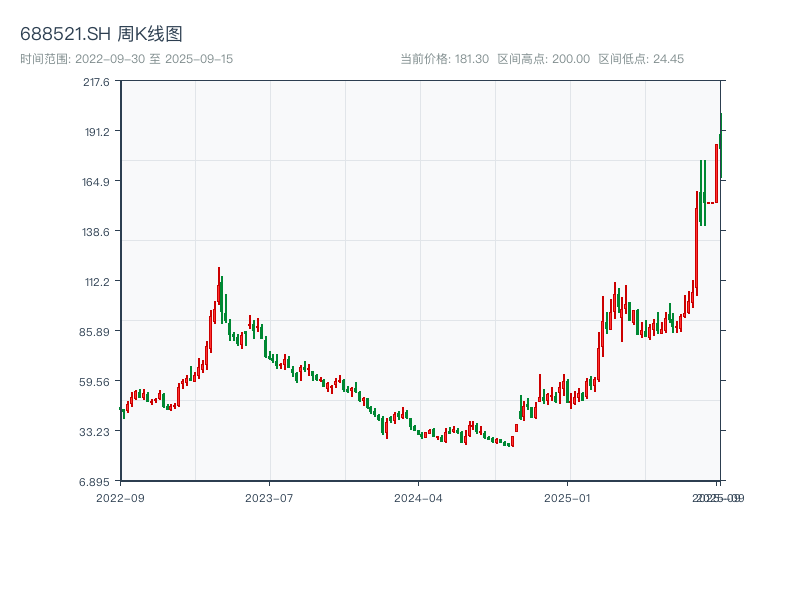
Task: Click the x-axis label 2025-01
Action: [x=567, y=498]
